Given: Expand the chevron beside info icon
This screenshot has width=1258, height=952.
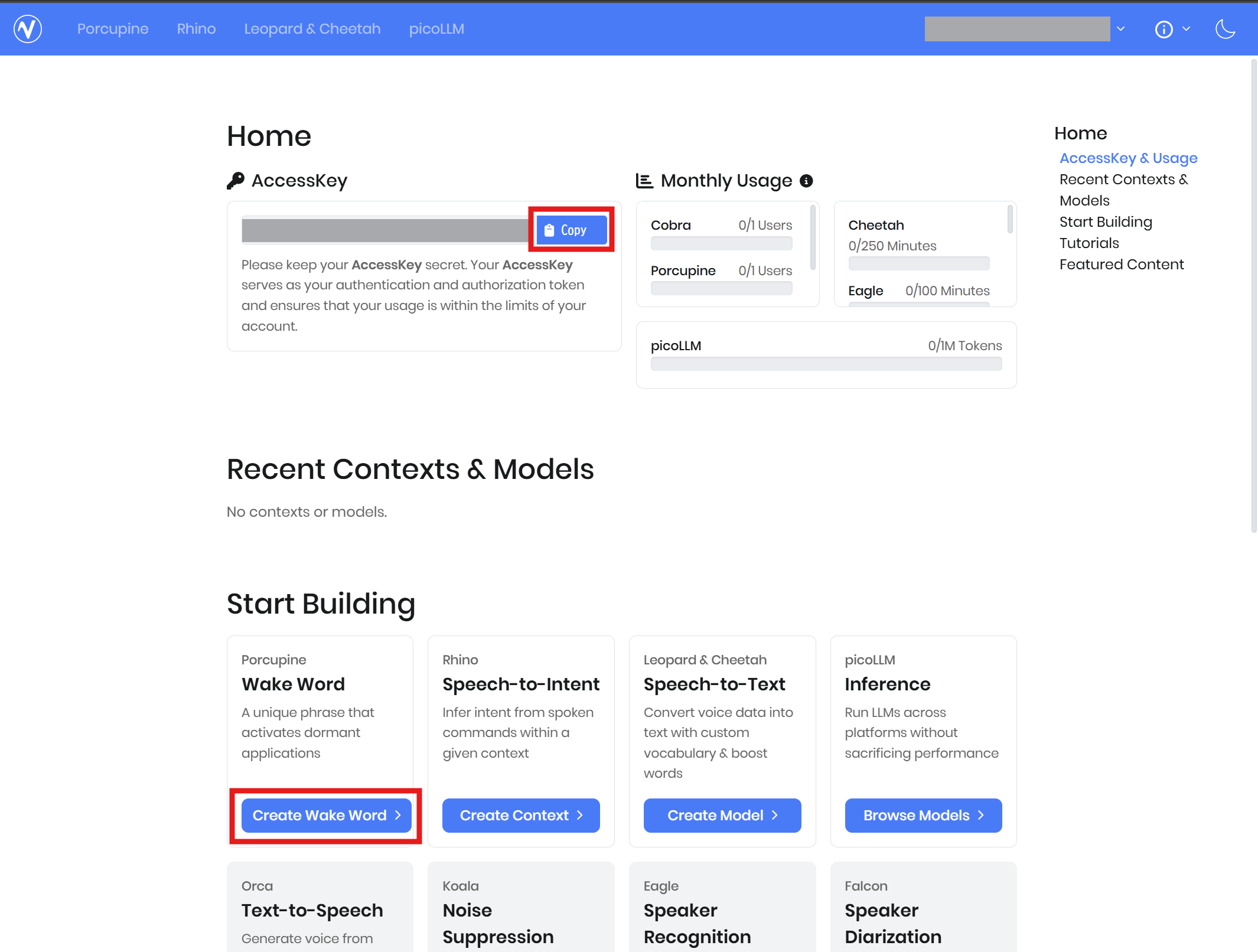Looking at the screenshot, I should (x=1186, y=29).
